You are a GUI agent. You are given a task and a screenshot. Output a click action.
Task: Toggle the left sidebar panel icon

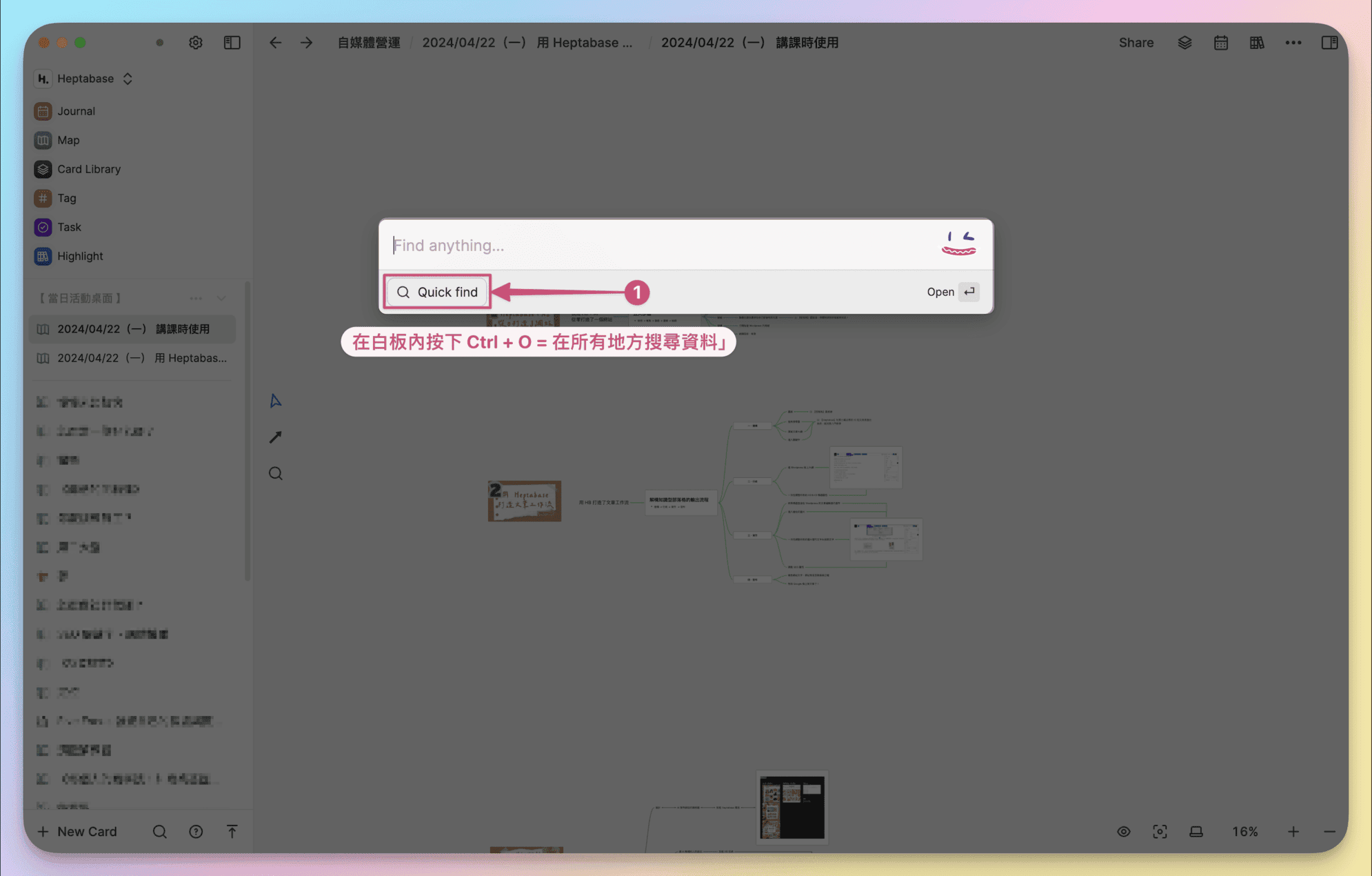pyautogui.click(x=232, y=43)
